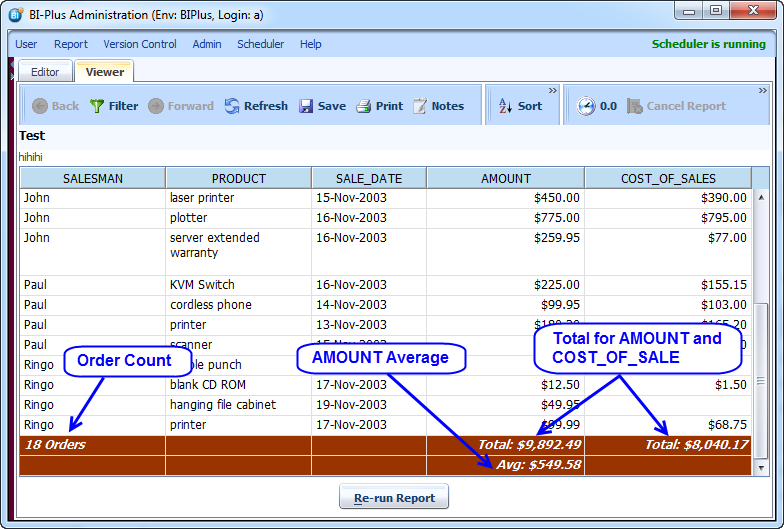Click the SALESMAN column header
The width and height of the screenshot is (784, 529).
pos(93,178)
